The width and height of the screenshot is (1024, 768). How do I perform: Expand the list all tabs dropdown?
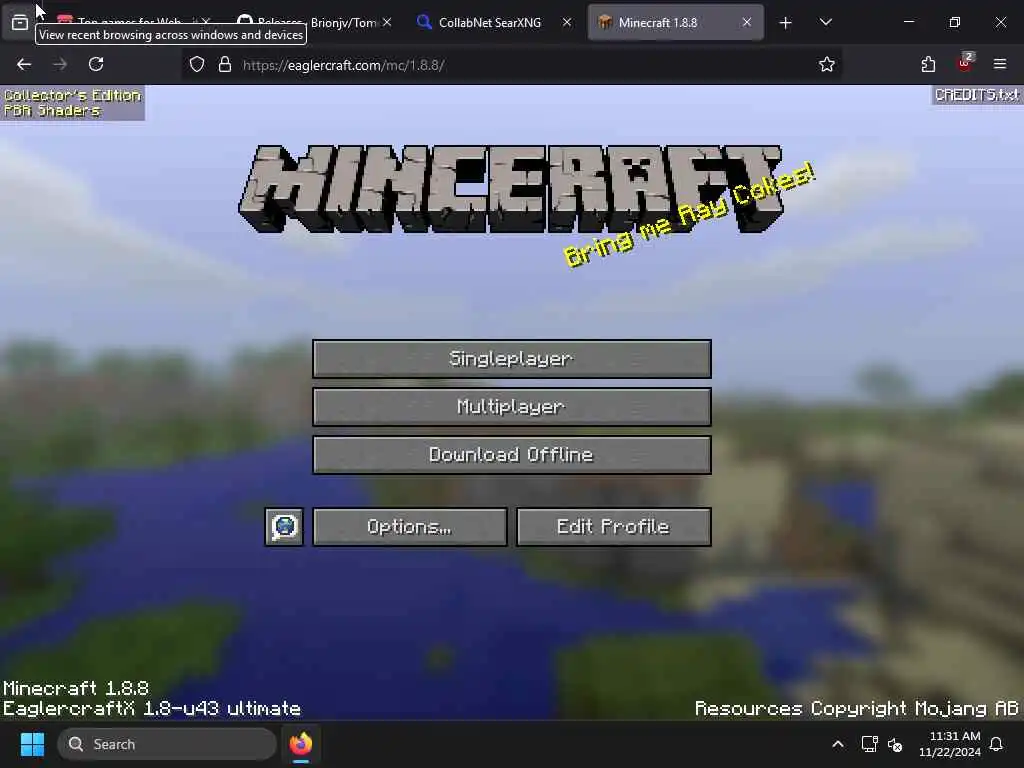(825, 22)
